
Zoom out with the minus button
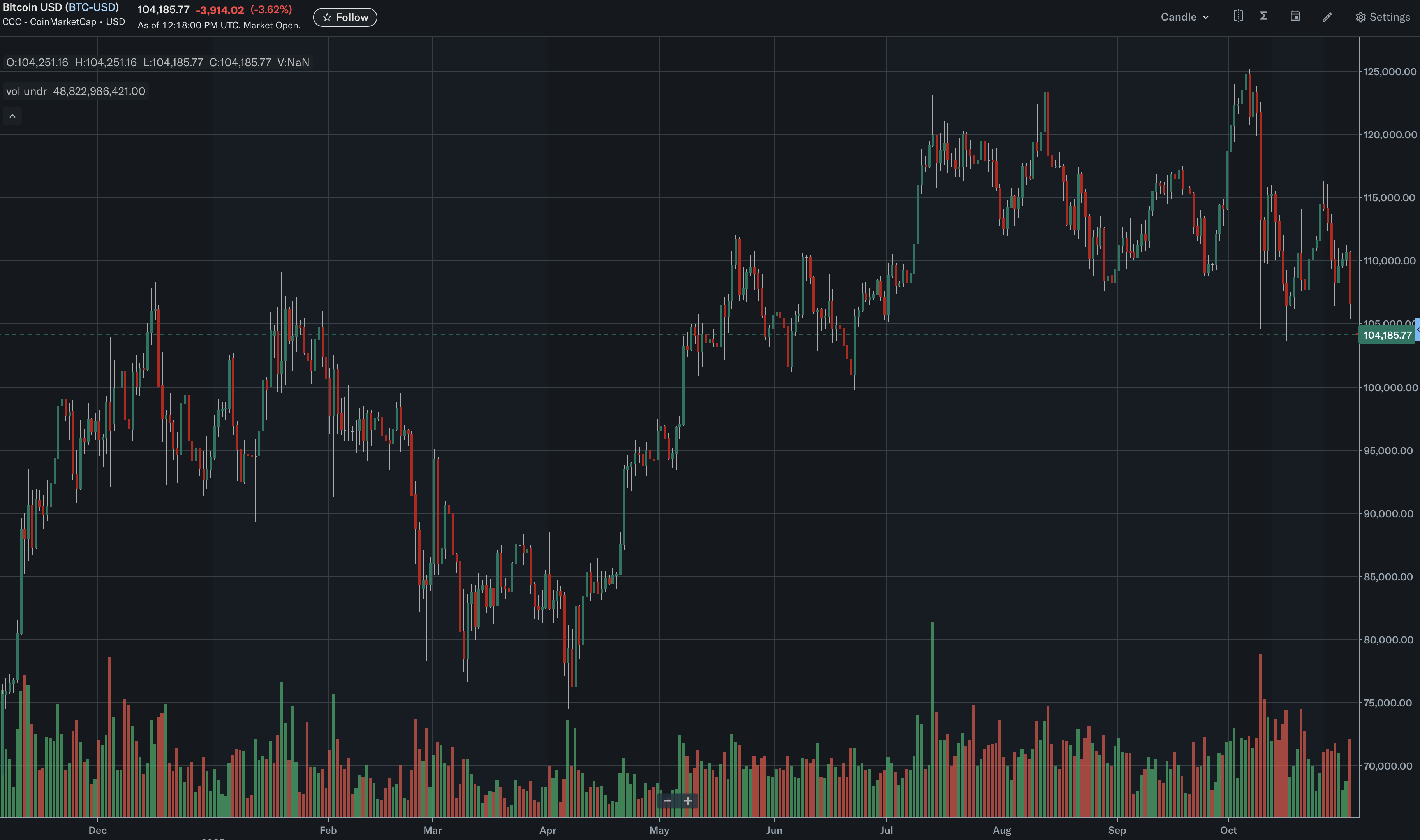pyautogui.click(x=667, y=801)
